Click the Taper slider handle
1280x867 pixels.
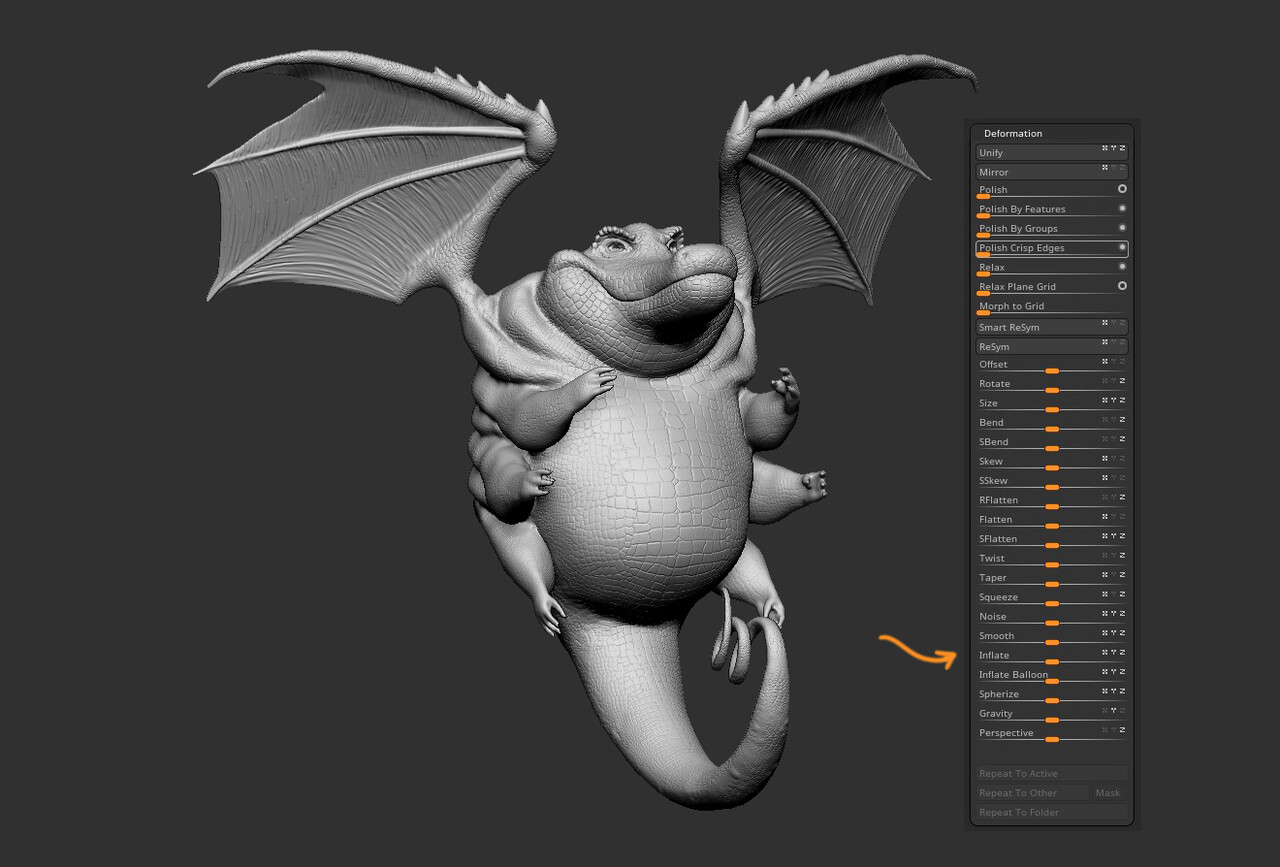[x=1052, y=584]
